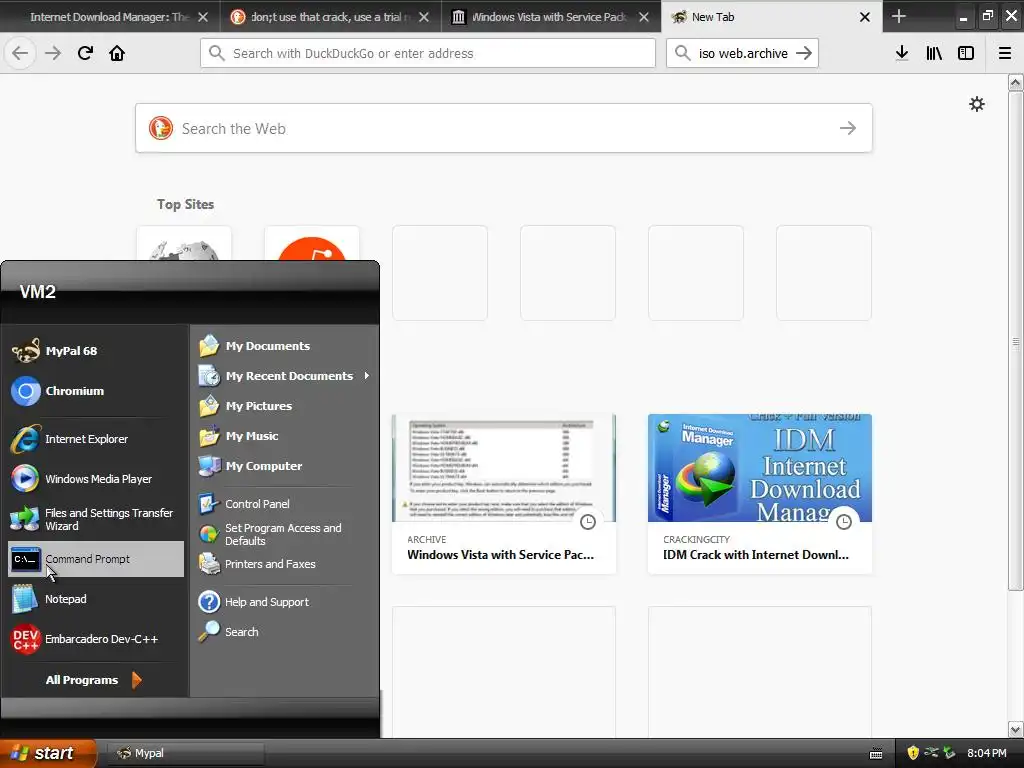Open MyPal 68 from Start menu
The height and width of the screenshot is (768, 1024).
95,351
